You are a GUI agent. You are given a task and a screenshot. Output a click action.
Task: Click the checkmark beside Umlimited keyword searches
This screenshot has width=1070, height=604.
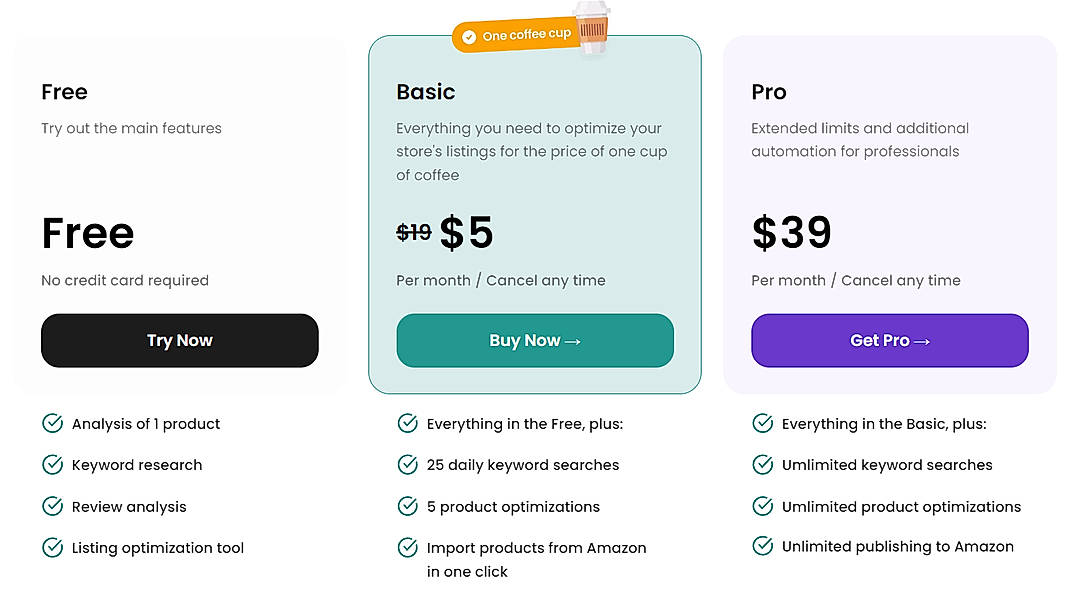[x=762, y=465]
